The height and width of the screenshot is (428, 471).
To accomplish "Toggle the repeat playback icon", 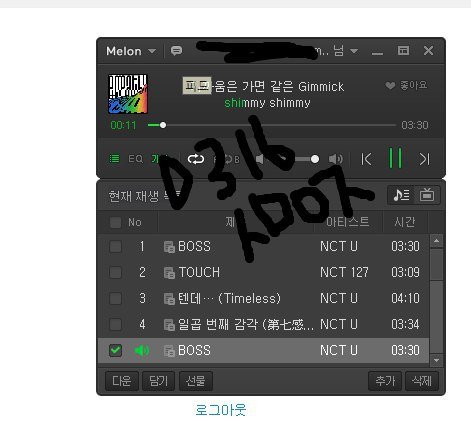I will pos(196,159).
